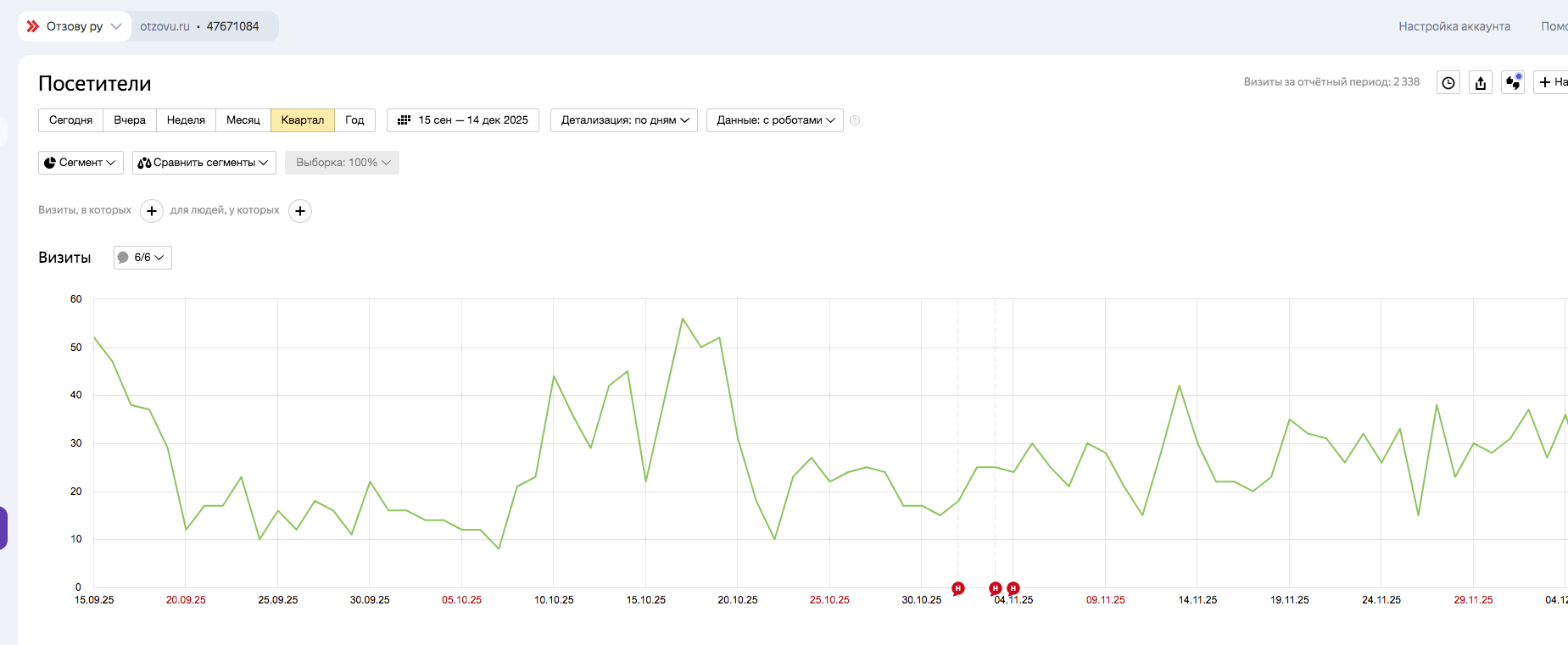The height and width of the screenshot is (645, 1568).
Task: Click the otzovu.ru site address
Action: click(165, 26)
